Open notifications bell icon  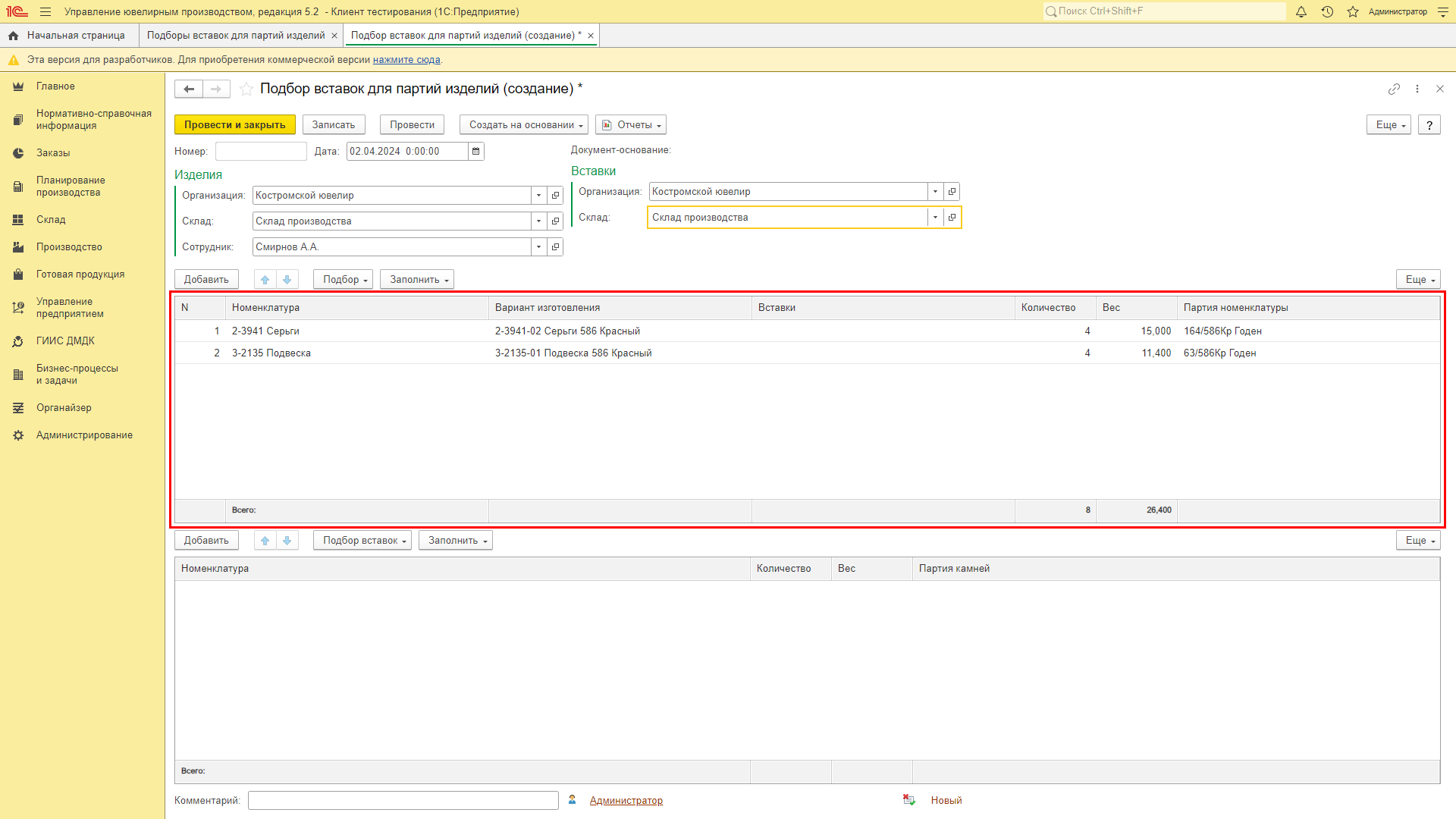click(1301, 11)
